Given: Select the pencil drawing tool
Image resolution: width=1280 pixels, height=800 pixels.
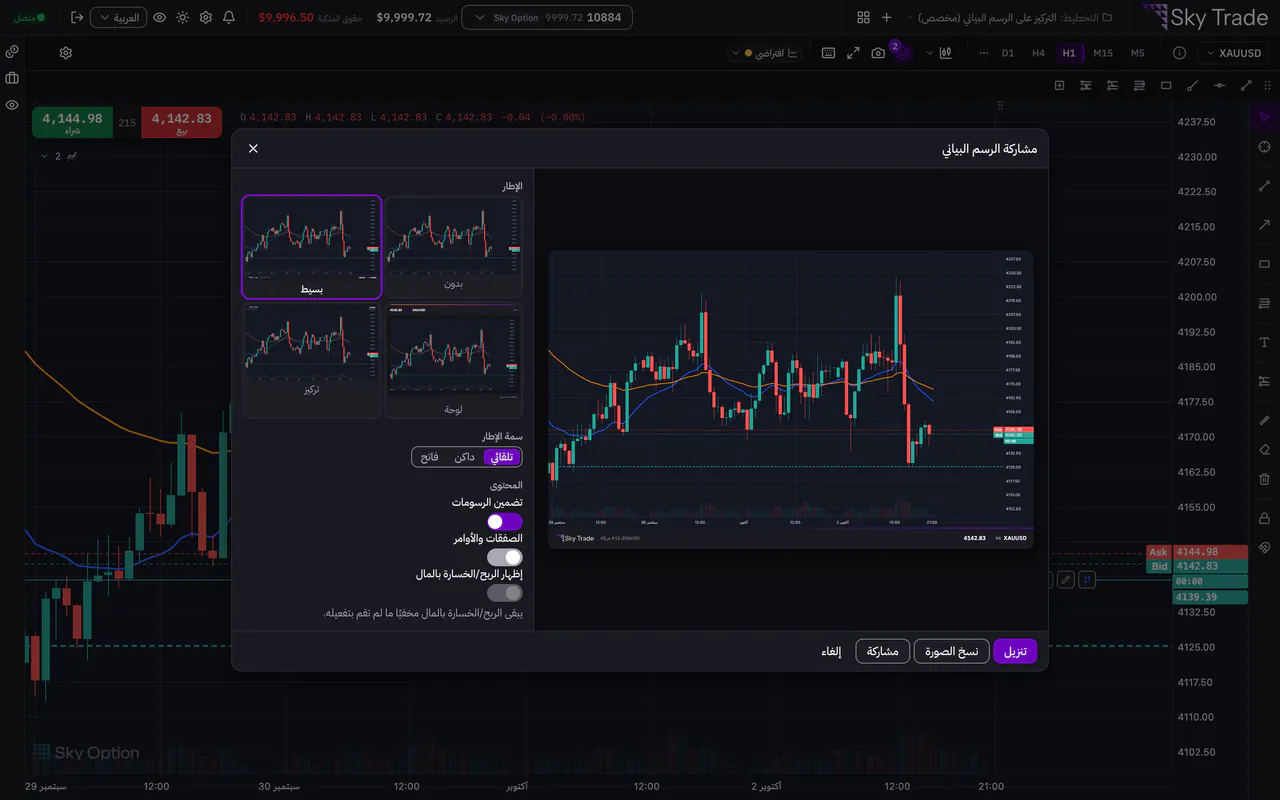Looking at the screenshot, I should 1264,420.
